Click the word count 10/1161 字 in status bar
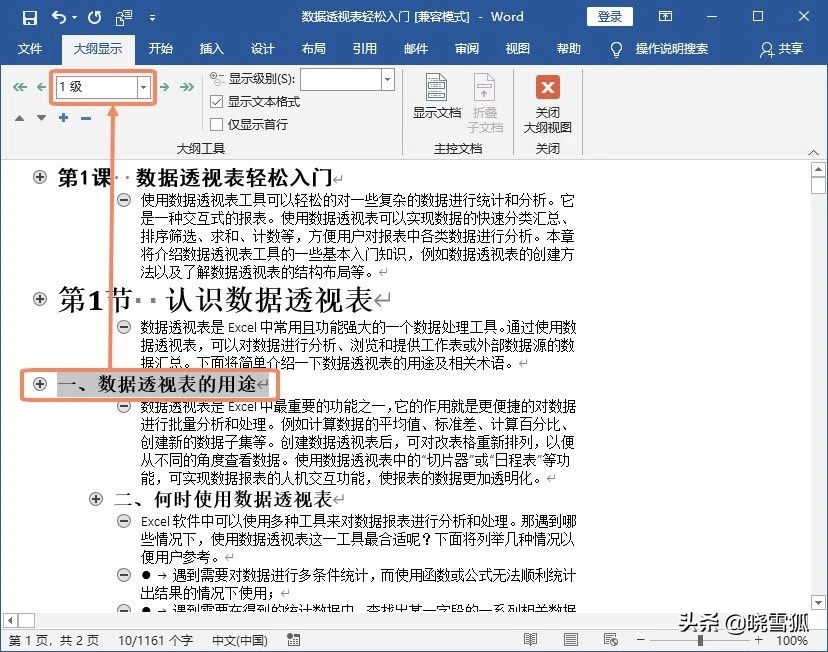Viewport: 828px width, 652px height. [x=158, y=639]
